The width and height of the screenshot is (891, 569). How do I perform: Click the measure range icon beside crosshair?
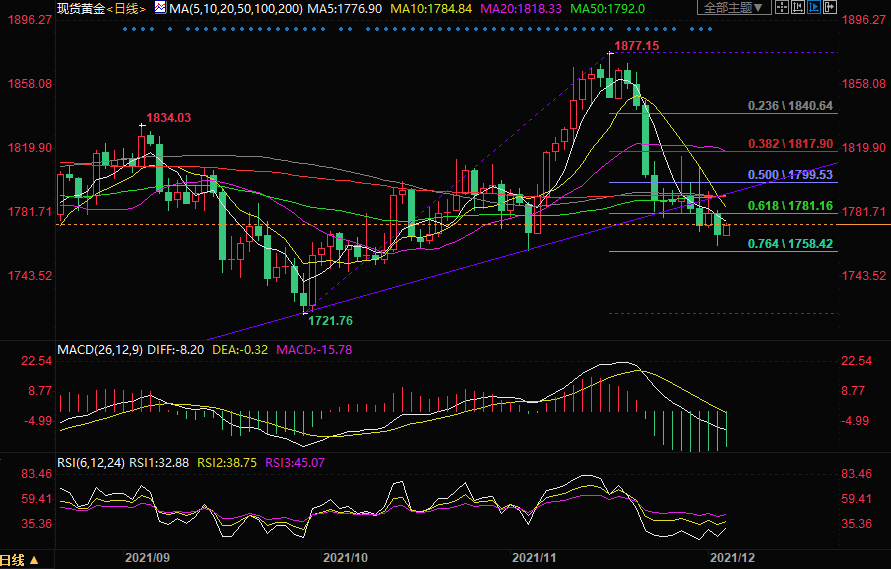click(798, 7)
